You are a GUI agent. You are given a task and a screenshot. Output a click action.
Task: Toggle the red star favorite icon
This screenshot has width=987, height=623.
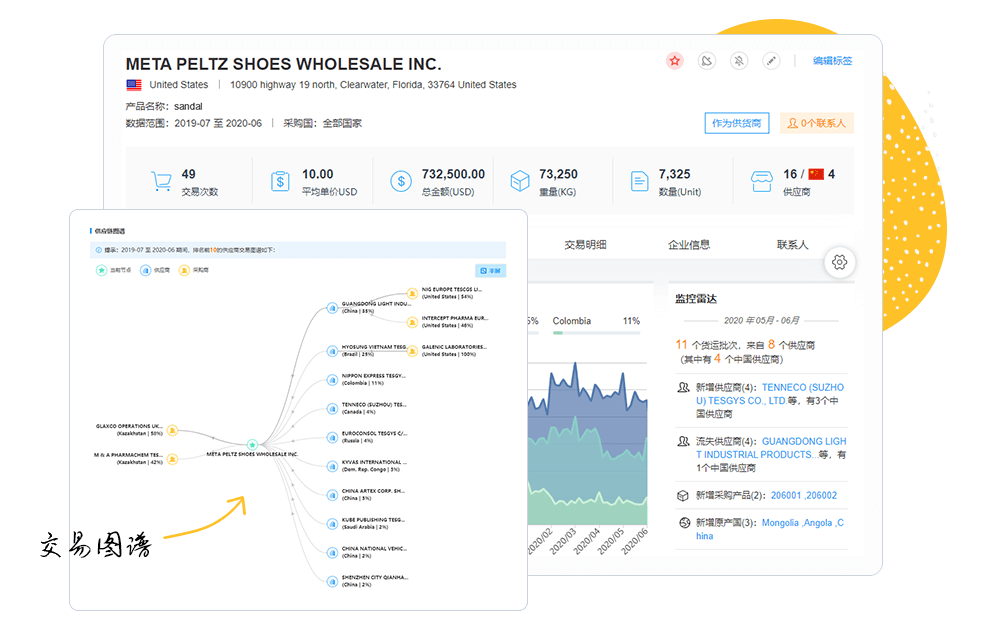[675, 61]
